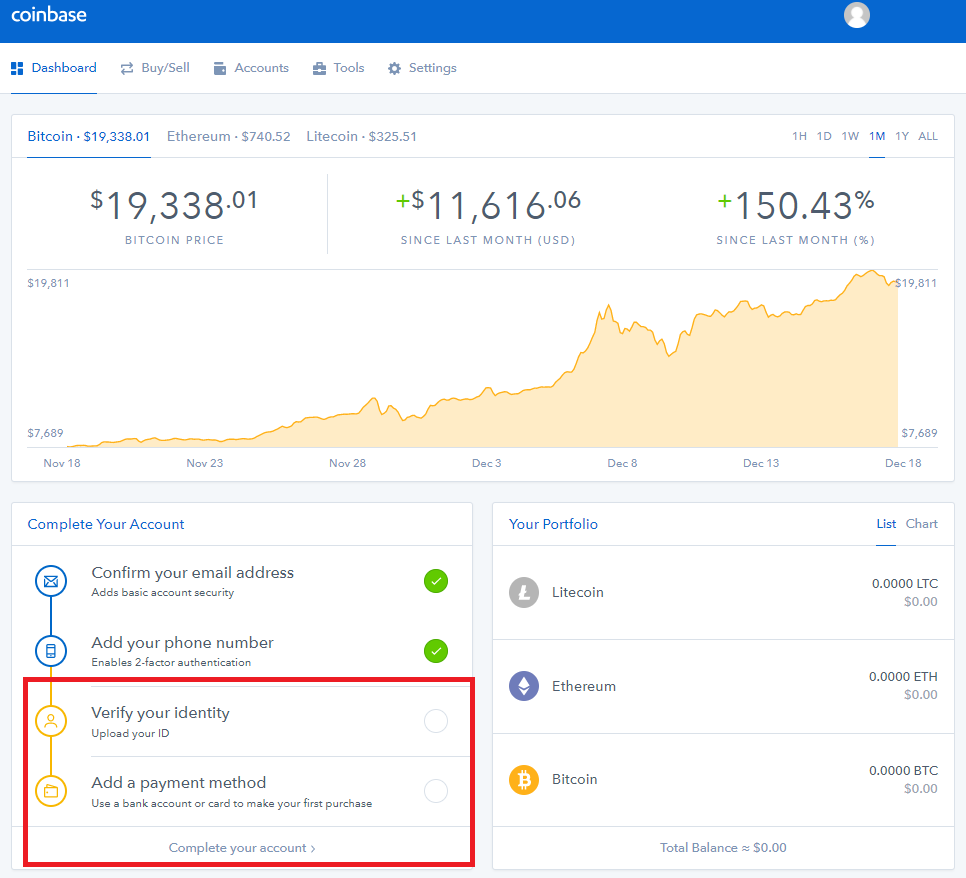Viewport: 966px width, 878px height.
Task: Click the user profile avatar icon
Action: click(856, 15)
